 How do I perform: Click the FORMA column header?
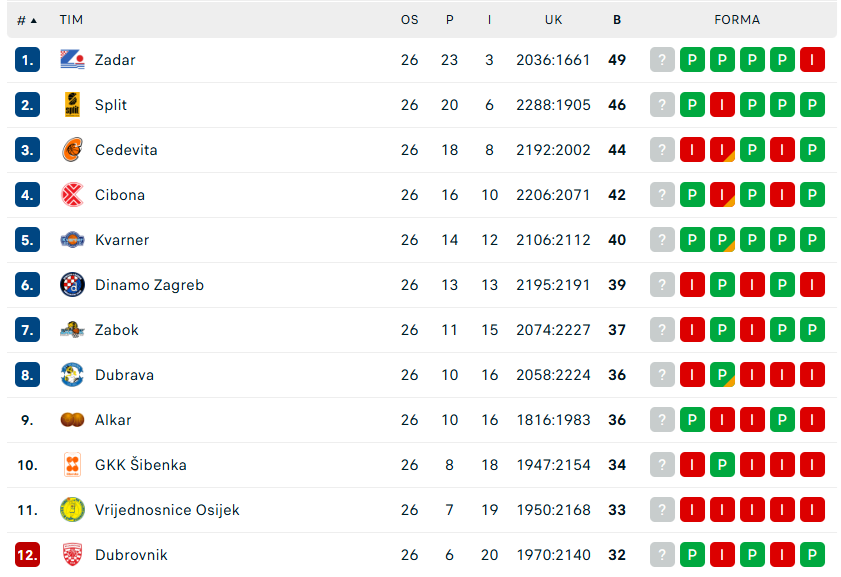point(737,20)
